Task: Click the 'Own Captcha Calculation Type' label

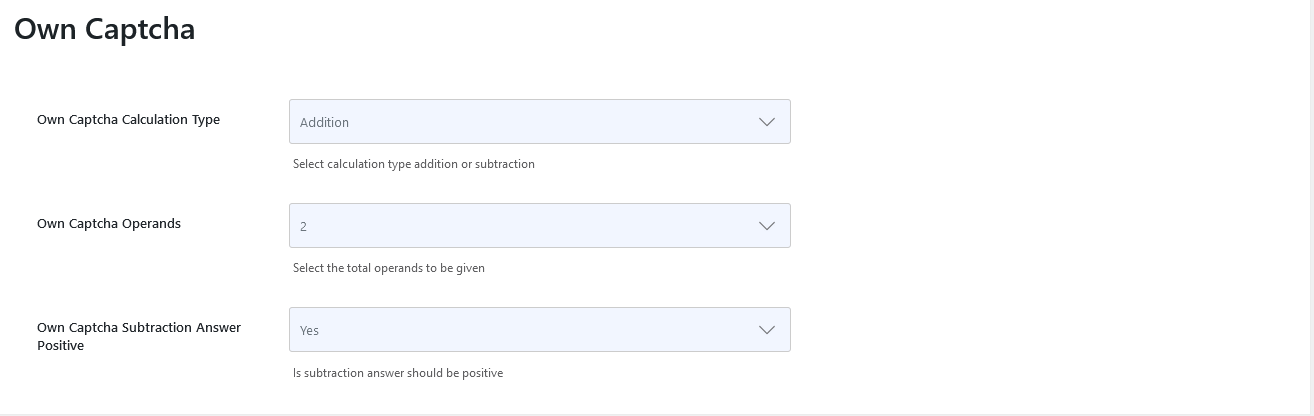Action: (x=128, y=119)
